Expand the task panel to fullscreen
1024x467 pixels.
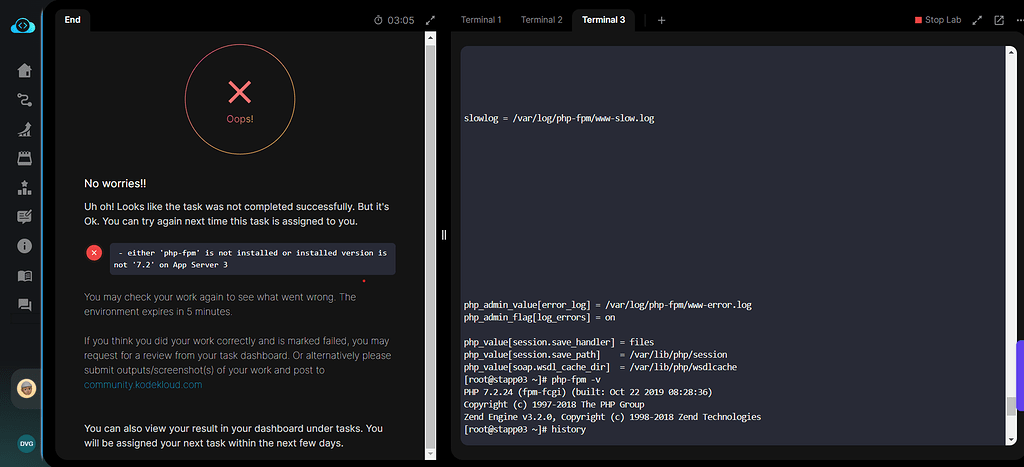(x=431, y=20)
